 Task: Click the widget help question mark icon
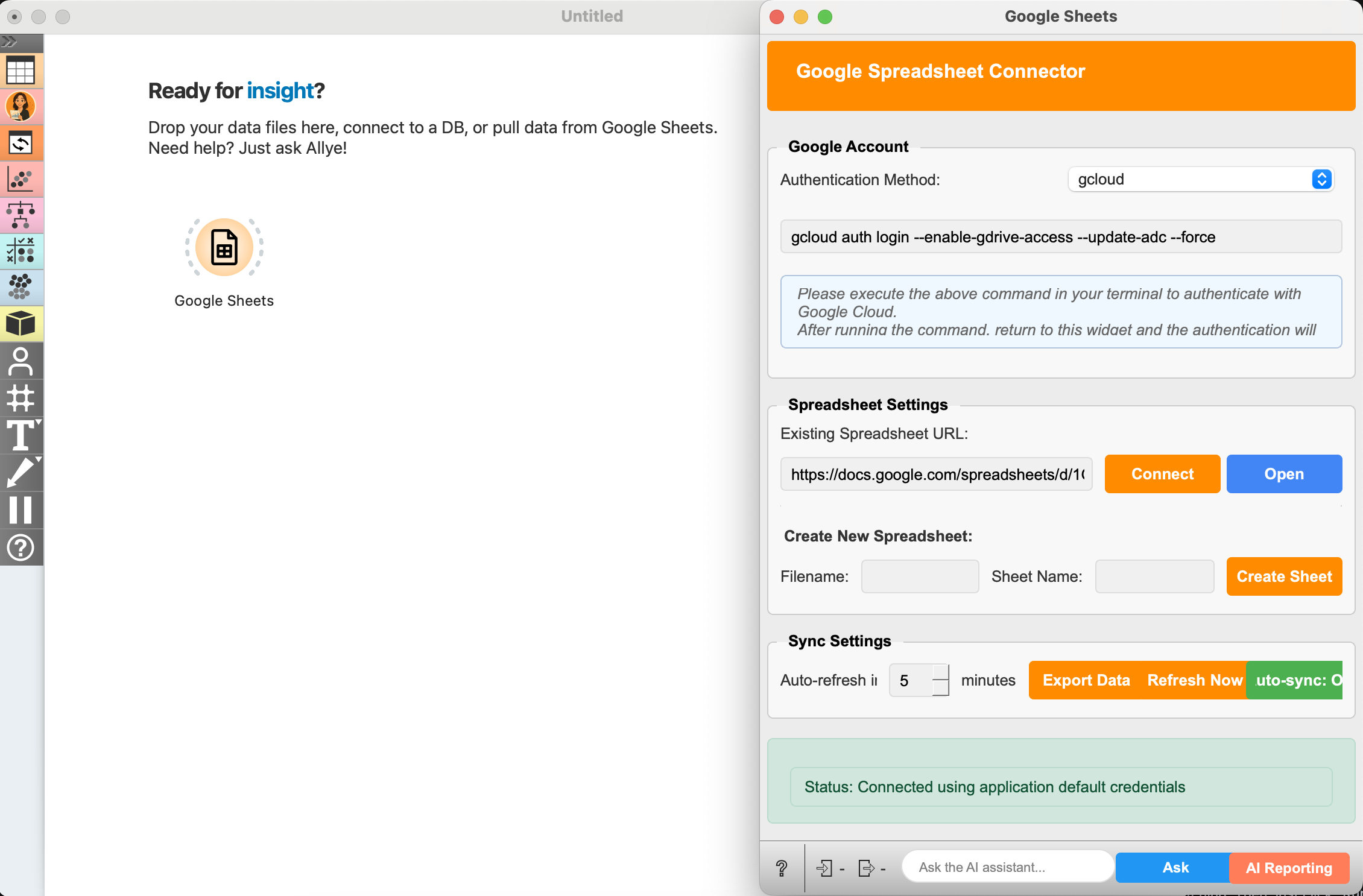coord(782,868)
